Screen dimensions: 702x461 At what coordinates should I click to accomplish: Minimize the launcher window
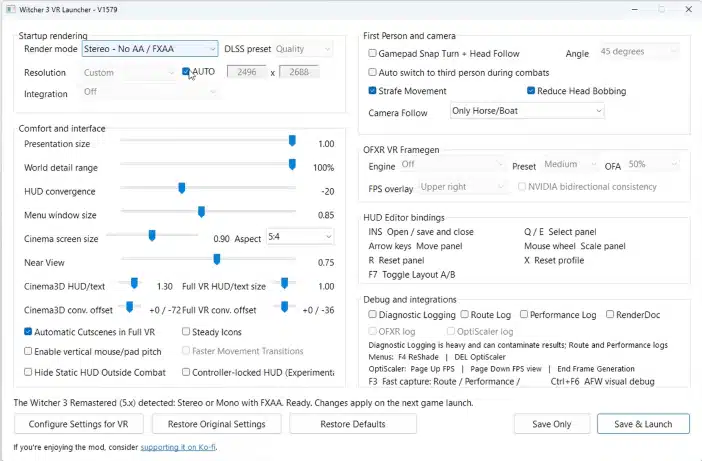(634, 9)
